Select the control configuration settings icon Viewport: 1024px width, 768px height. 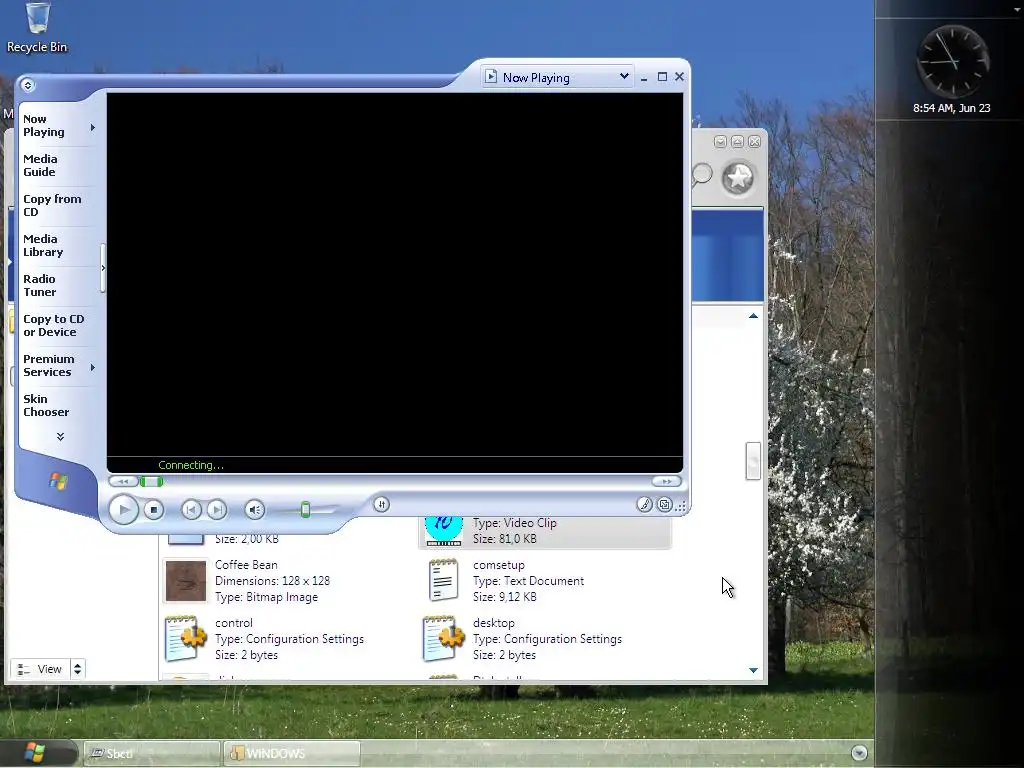(x=185, y=638)
